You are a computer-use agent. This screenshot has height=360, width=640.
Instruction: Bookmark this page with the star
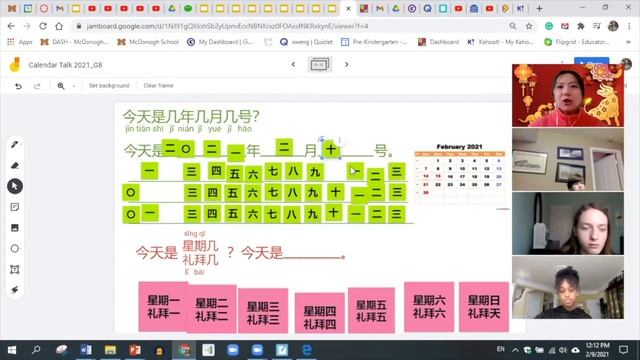[529, 26]
